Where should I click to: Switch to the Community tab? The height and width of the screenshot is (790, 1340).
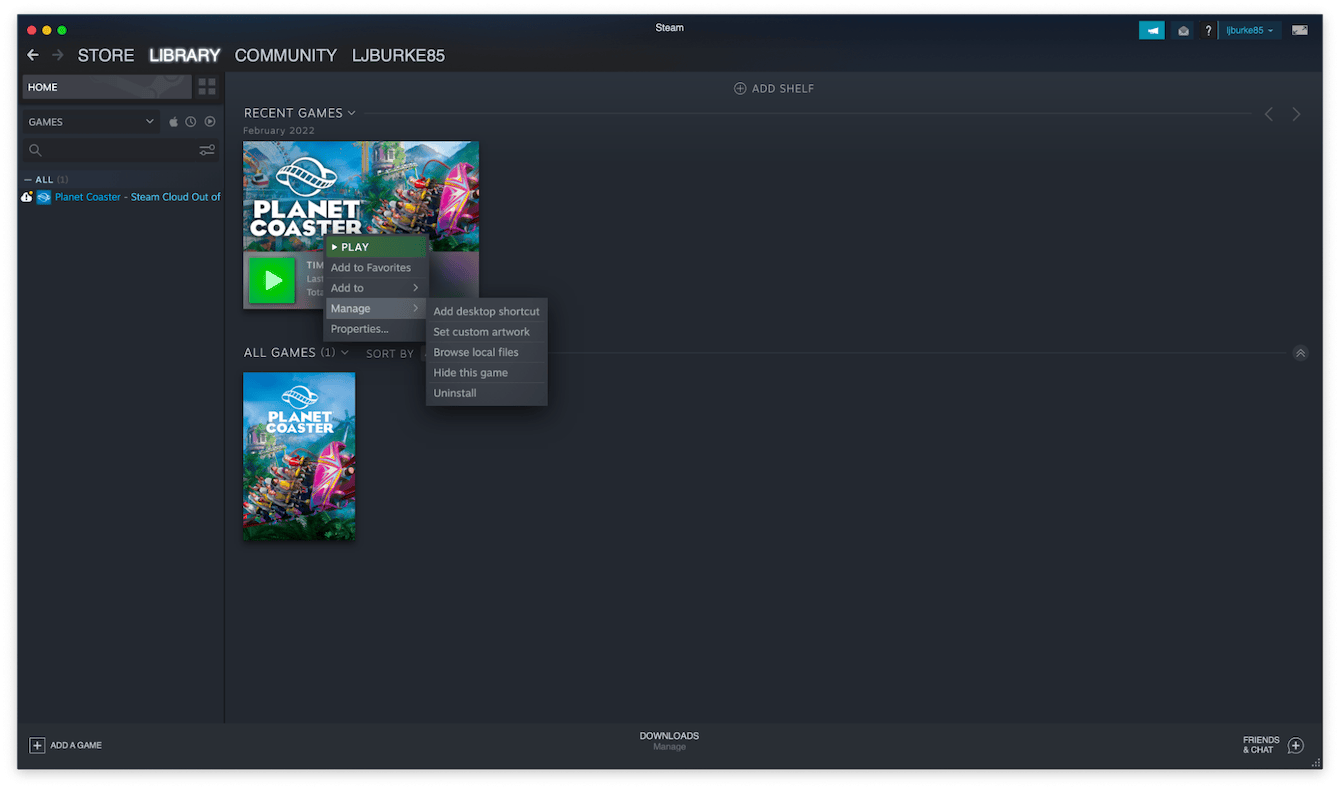pos(286,56)
